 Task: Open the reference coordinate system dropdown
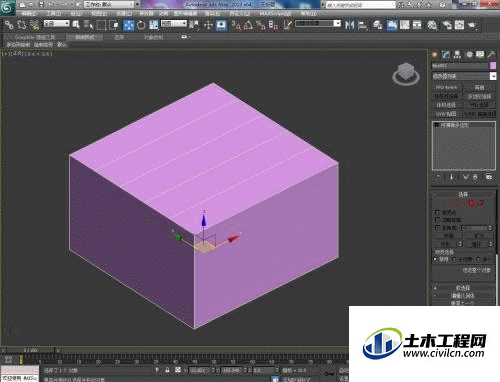[174, 24]
